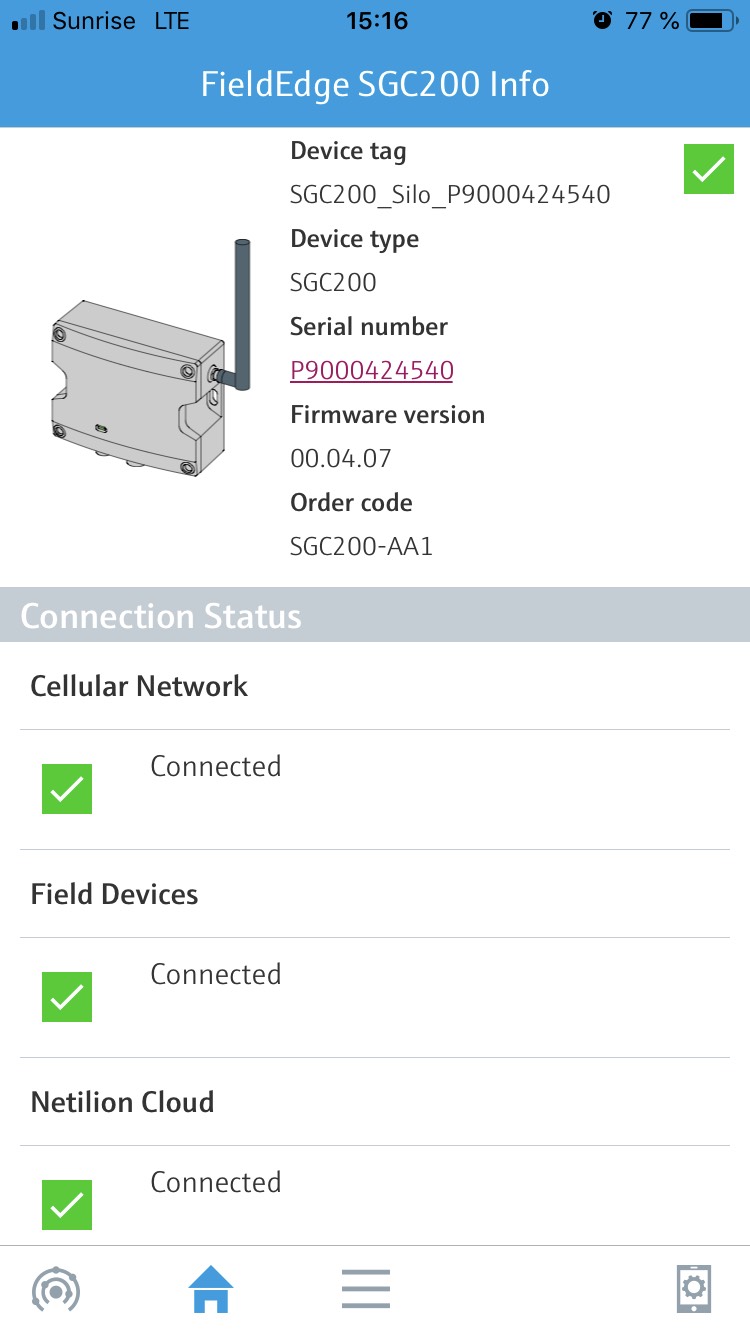This screenshot has width=750, height=1334.
Task: Tap the Netilion Cloud connected checkmark
Action: (x=67, y=1205)
